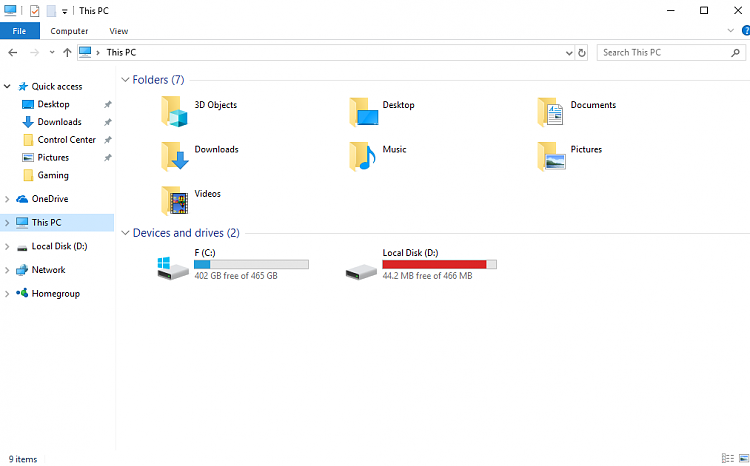
Task: Click the Local Disk (D:) red usage bar
Action: pos(440,264)
